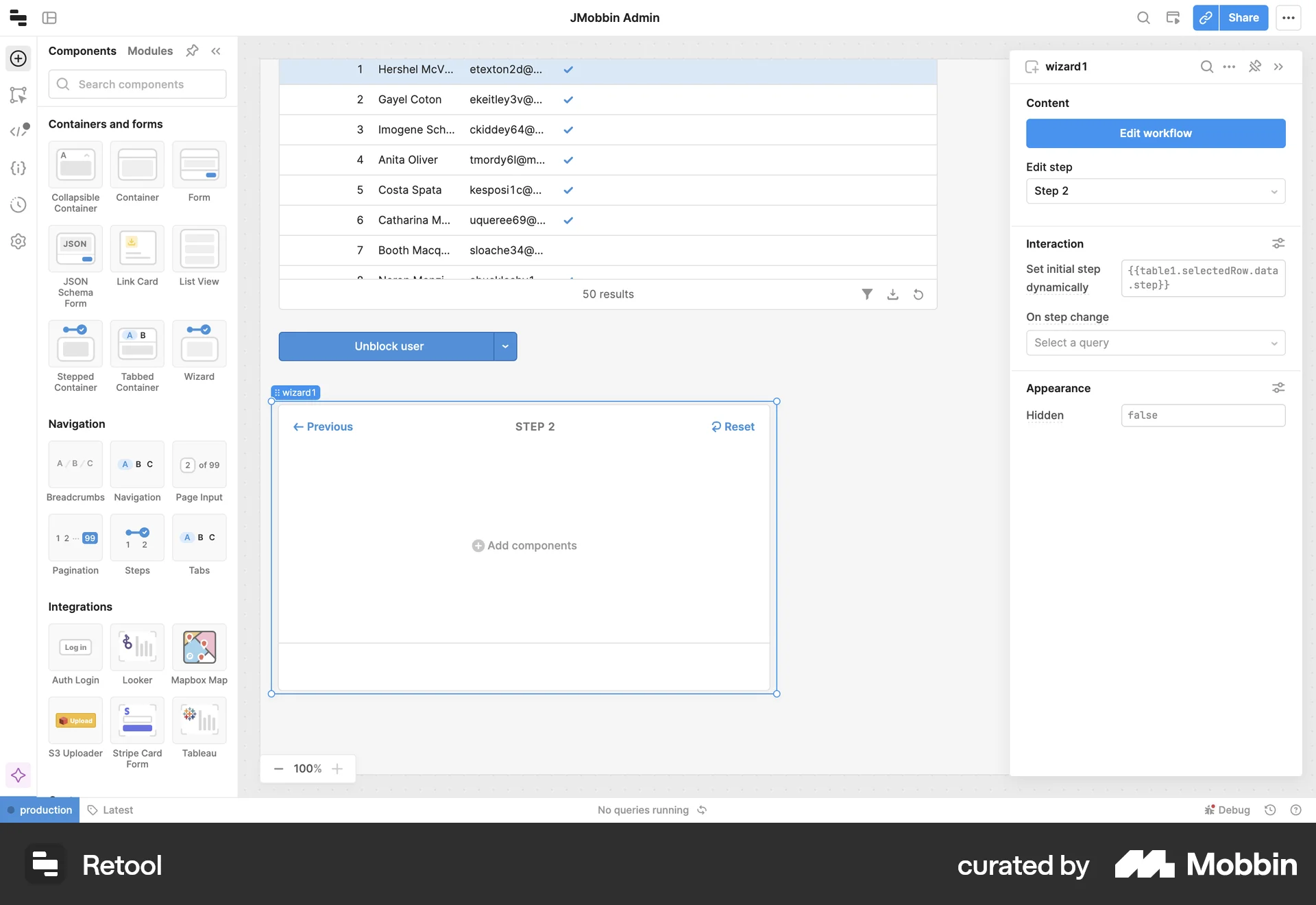The height and width of the screenshot is (905, 1316).
Task: Open app settings gear in left sidebar
Action: [19, 241]
